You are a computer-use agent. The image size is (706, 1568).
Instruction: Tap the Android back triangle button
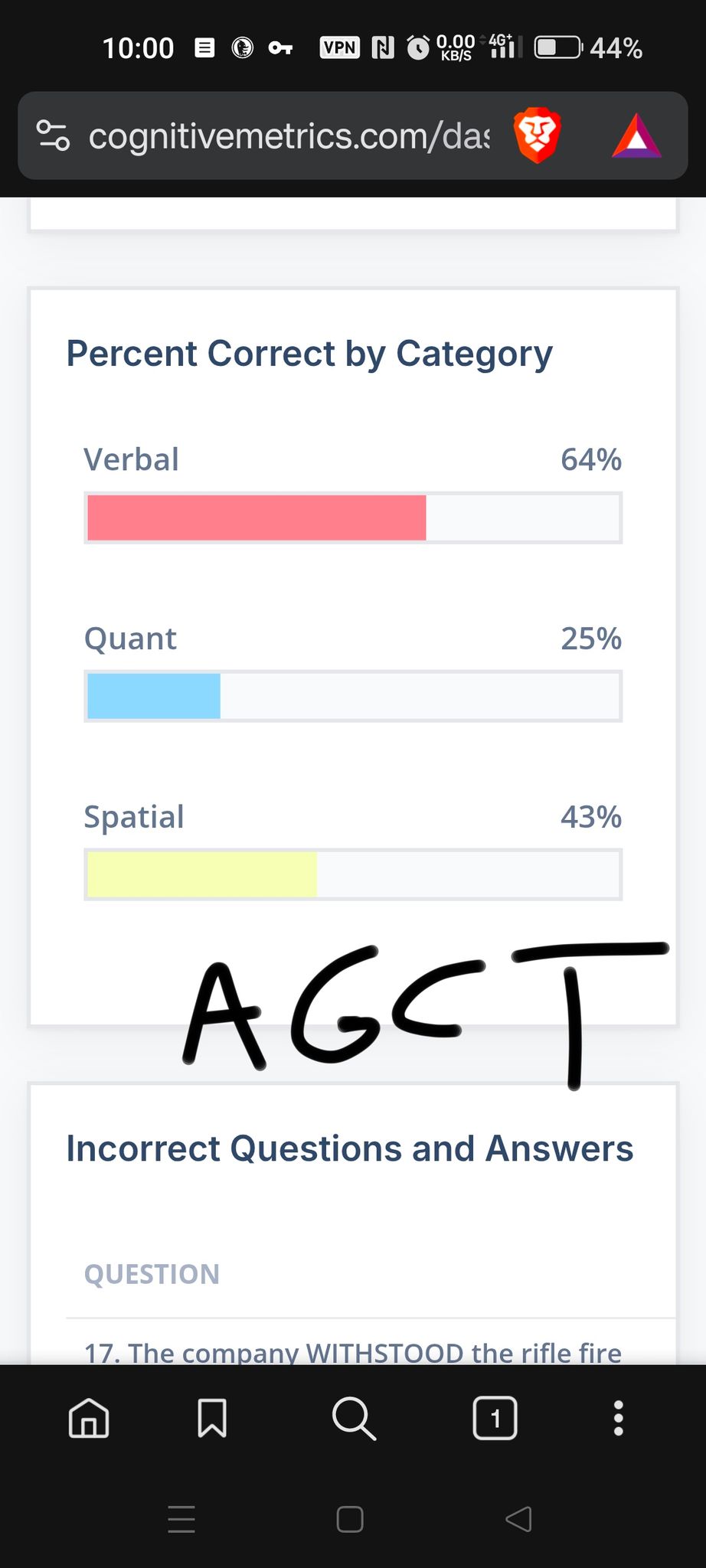(x=519, y=1519)
